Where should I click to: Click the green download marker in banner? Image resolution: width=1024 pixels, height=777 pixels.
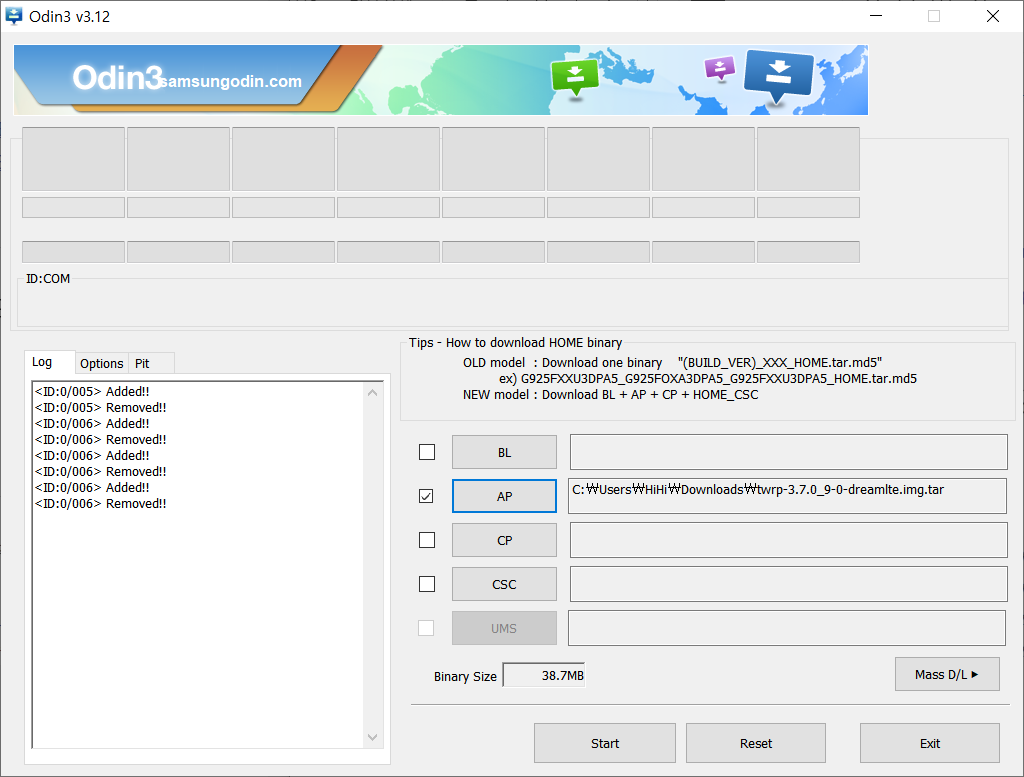575,77
